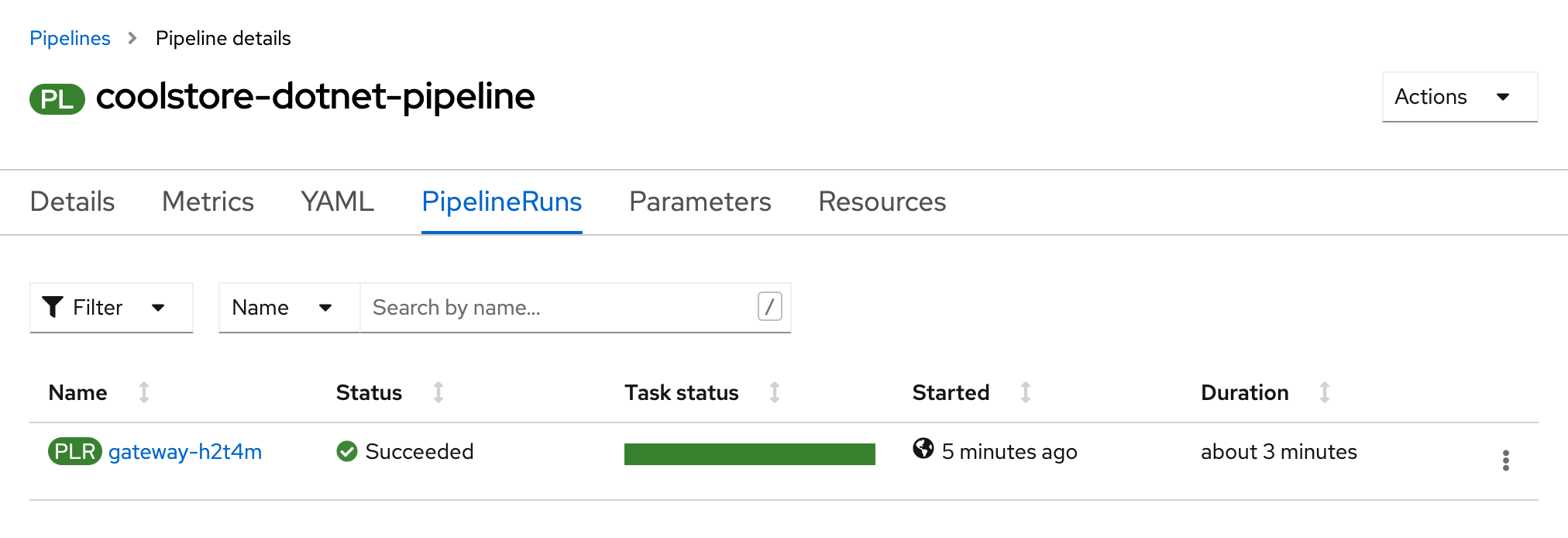The height and width of the screenshot is (538, 1568).
Task: Click the PLR badge beside gateway-h2t4m
Action: 74,451
